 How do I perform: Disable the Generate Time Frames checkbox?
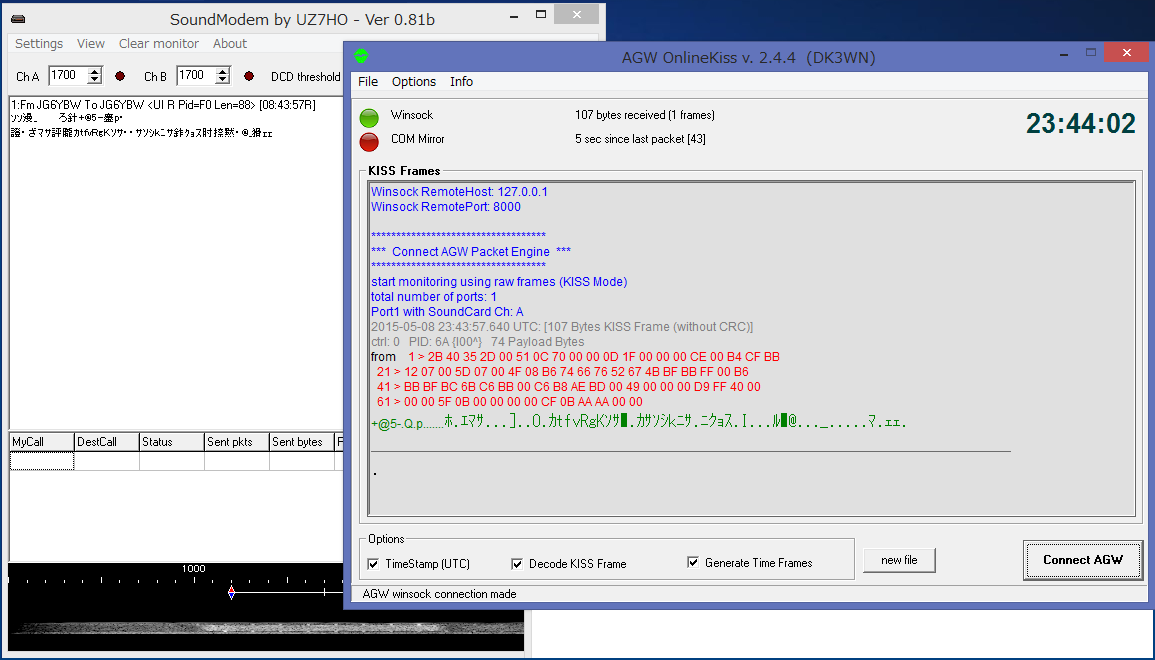(693, 563)
